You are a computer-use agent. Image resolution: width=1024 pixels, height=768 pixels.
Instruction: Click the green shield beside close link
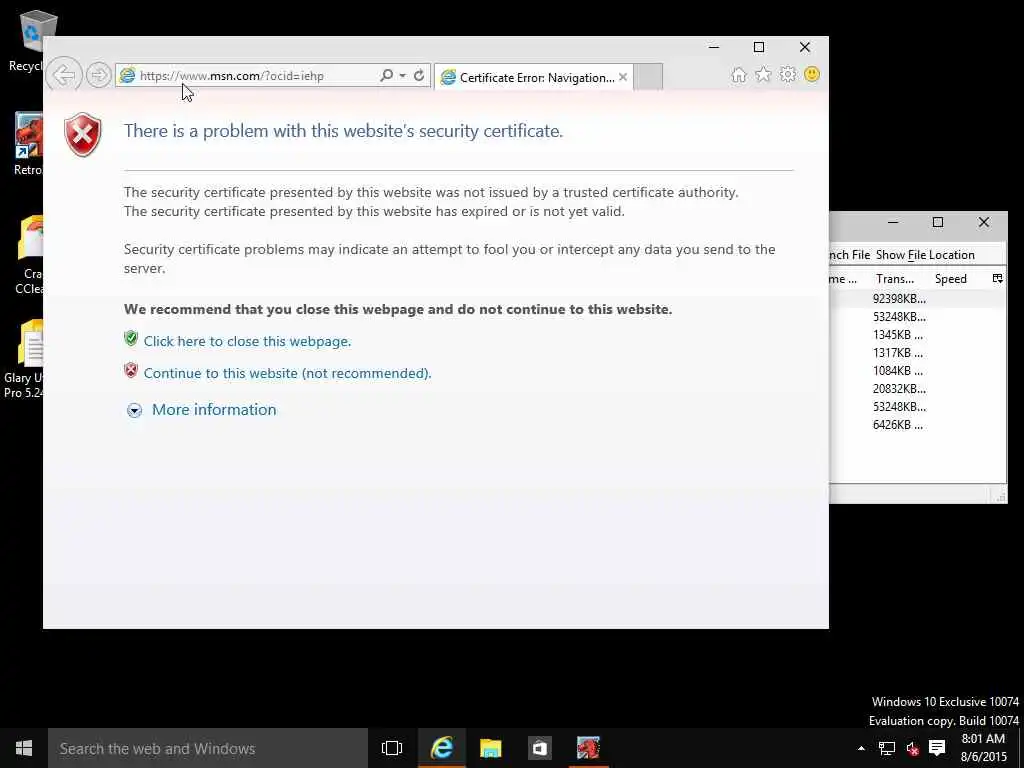click(x=131, y=338)
